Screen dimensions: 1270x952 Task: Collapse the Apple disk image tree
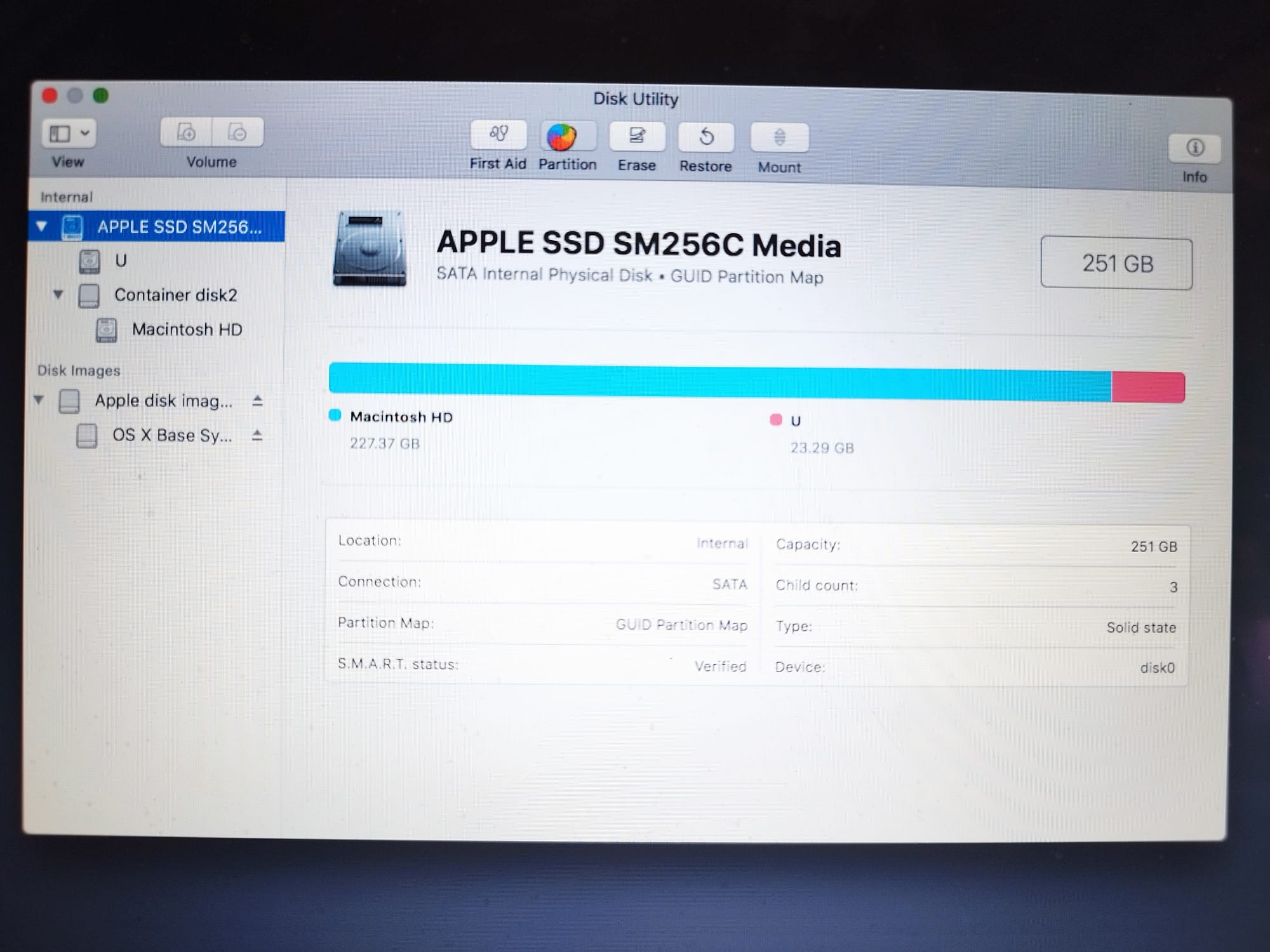(39, 400)
